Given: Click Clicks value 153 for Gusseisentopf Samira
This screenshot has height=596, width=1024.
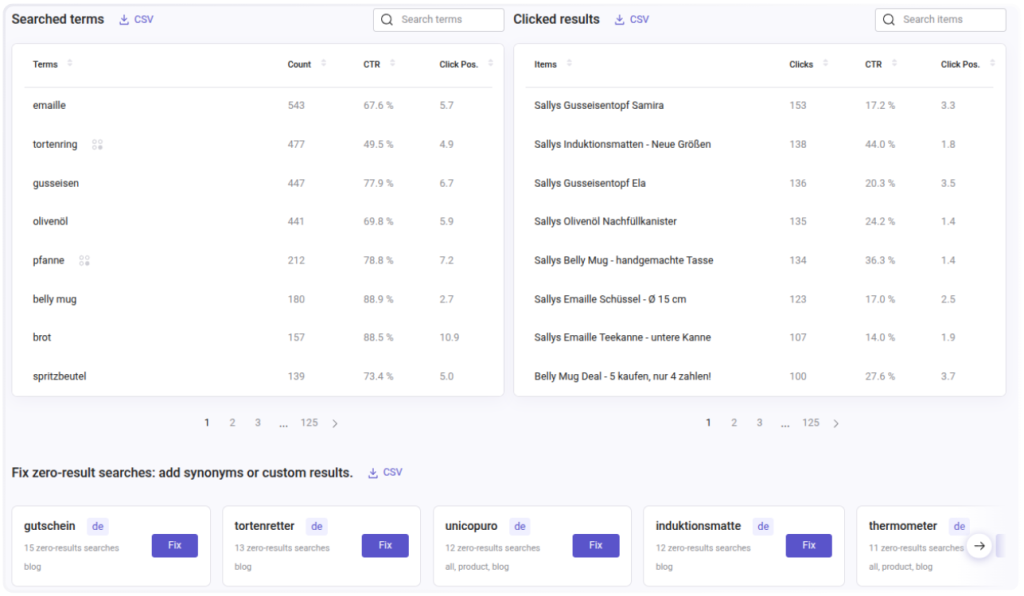Looking at the screenshot, I should tap(797, 105).
